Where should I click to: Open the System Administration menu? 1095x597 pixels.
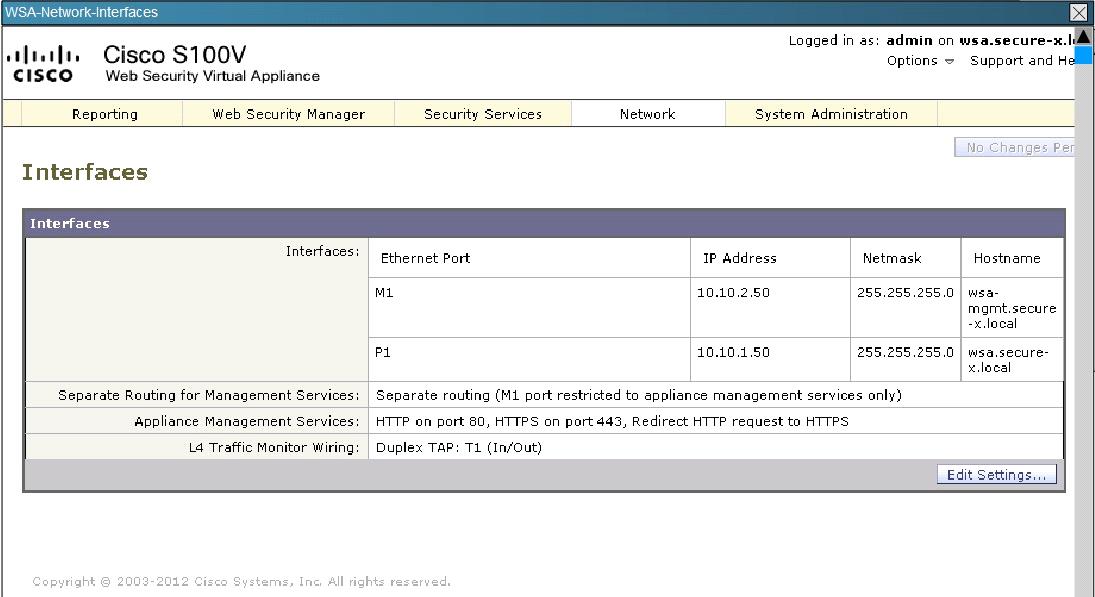pyautogui.click(x=831, y=114)
